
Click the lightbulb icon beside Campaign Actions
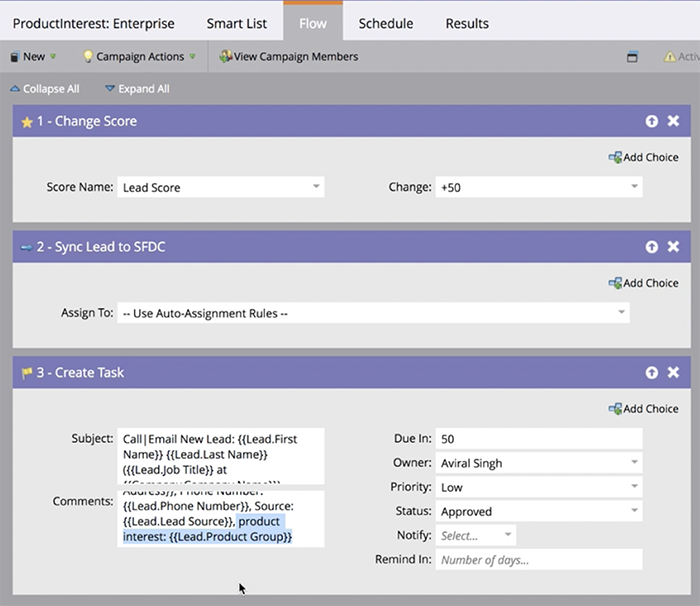click(88, 56)
